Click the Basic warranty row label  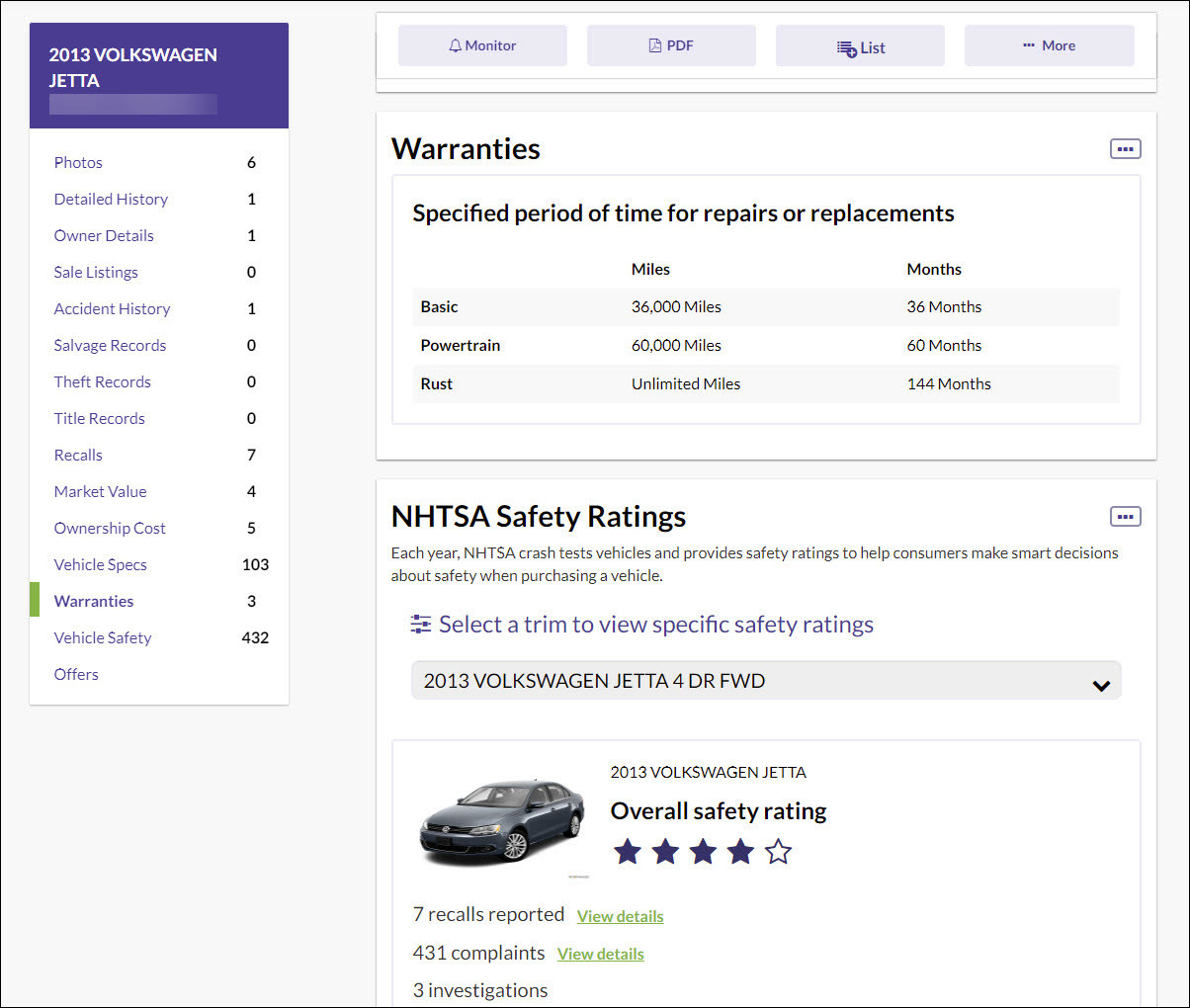pyautogui.click(x=439, y=306)
